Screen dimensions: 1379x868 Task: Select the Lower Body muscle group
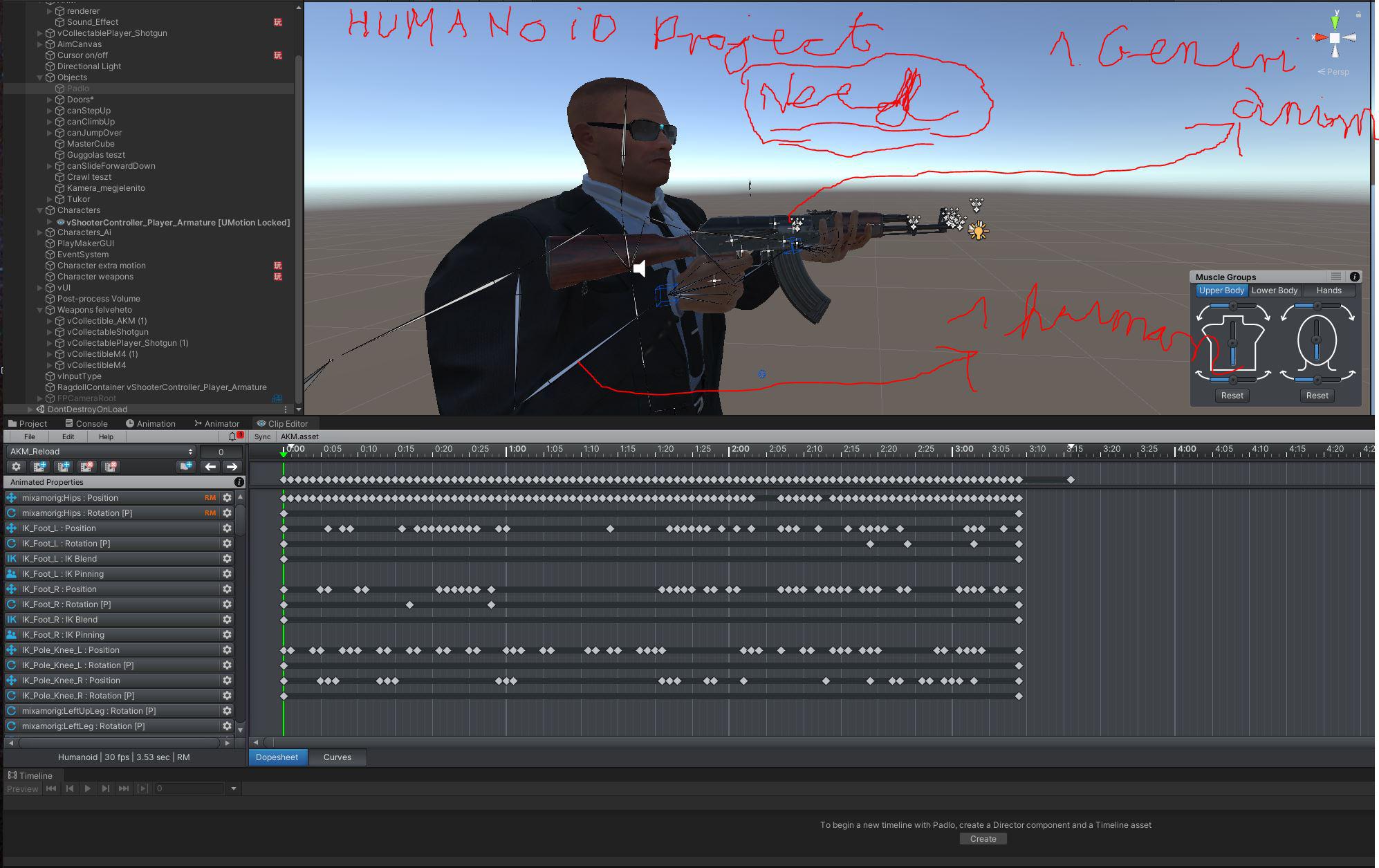[x=1275, y=290]
